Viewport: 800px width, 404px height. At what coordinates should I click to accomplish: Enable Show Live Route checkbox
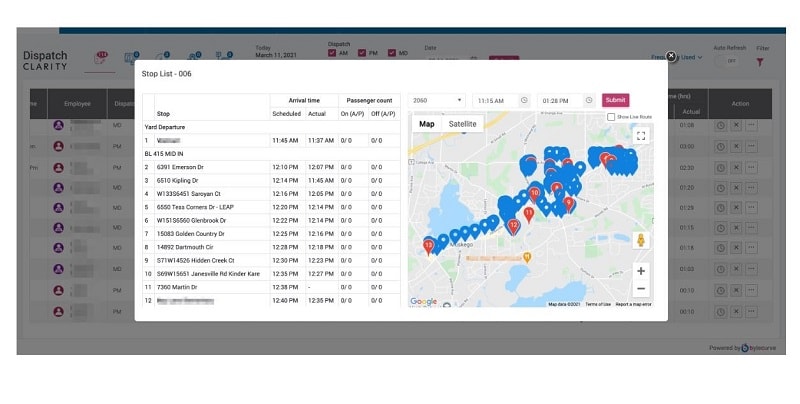[x=611, y=117]
